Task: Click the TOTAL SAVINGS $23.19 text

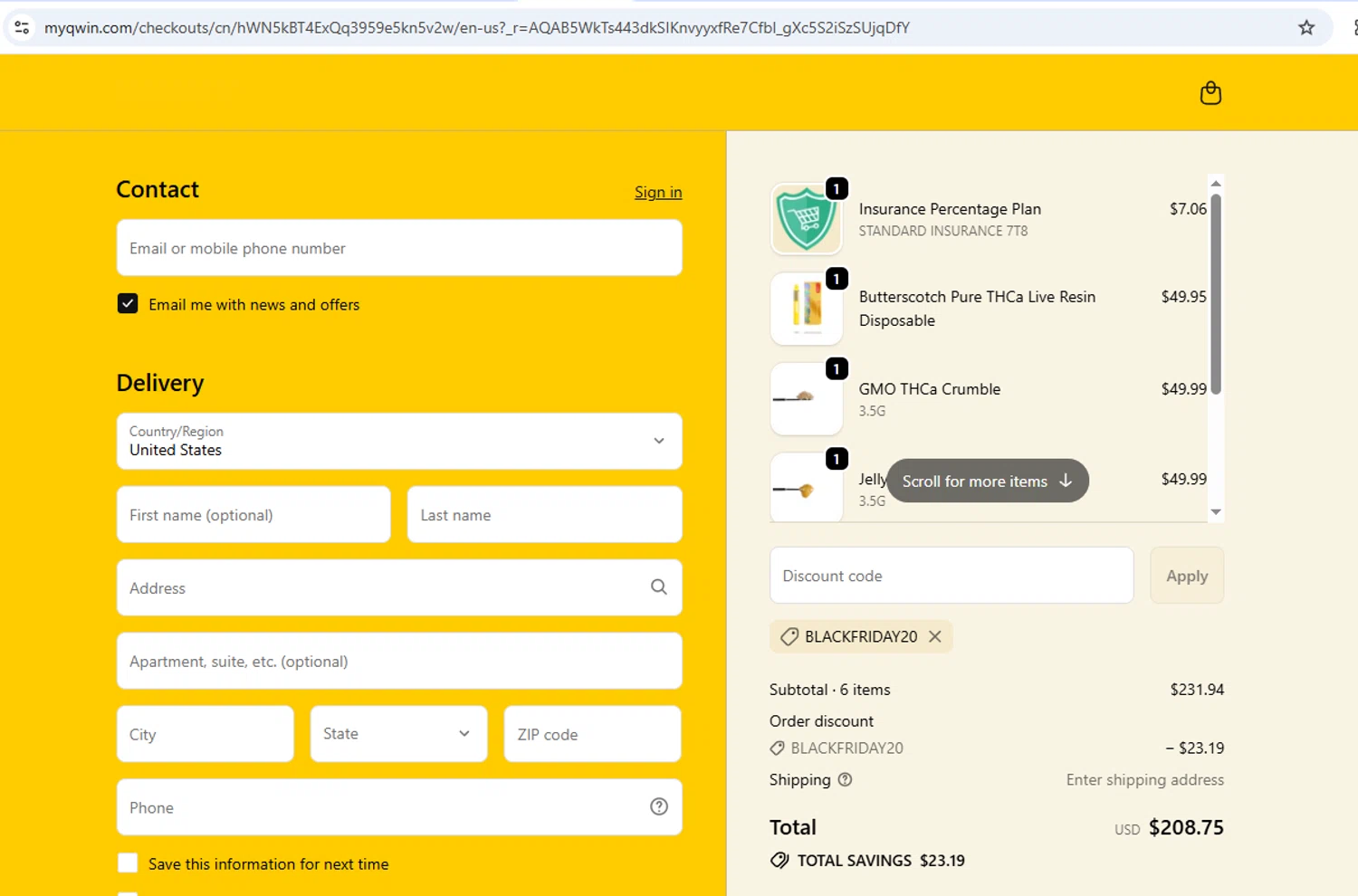Action: click(x=881, y=861)
